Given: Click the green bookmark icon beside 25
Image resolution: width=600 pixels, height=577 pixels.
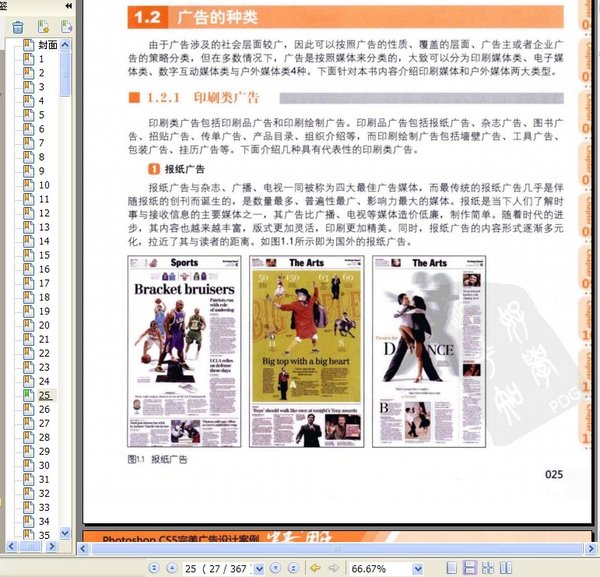Looking at the screenshot, I should coord(29,395).
